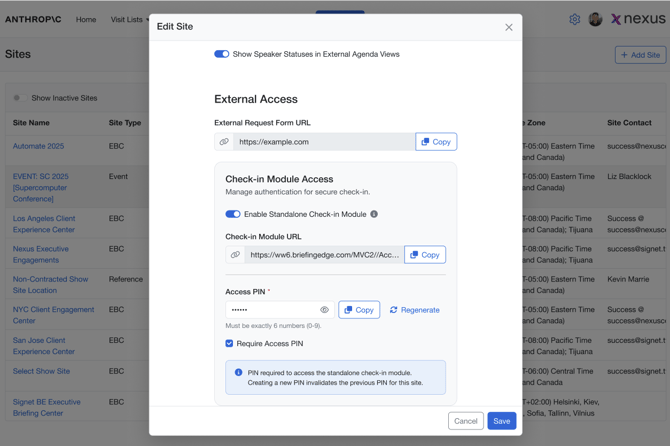Copy the Check-in Module URL
The height and width of the screenshot is (446, 670).
pos(425,255)
